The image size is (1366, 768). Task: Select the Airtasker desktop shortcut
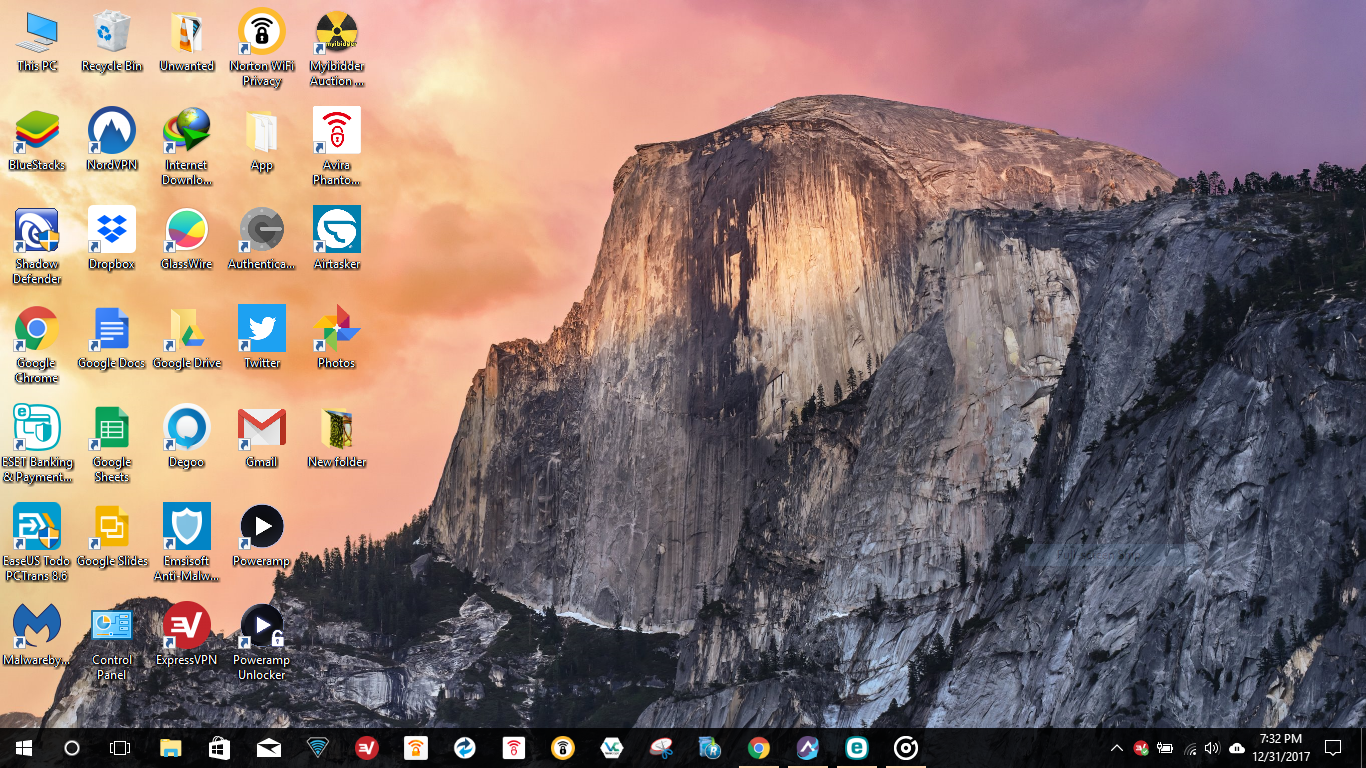pos(337,239)
